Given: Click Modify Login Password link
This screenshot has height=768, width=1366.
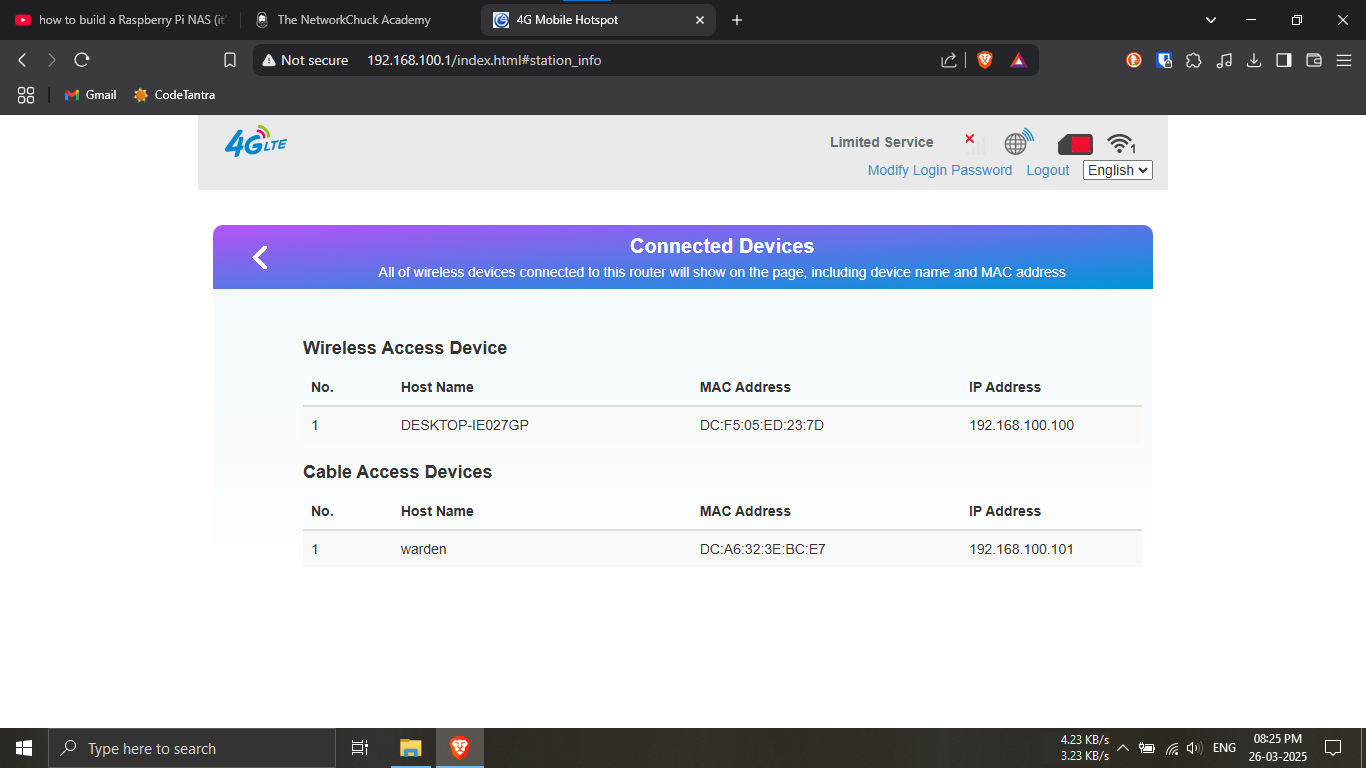Looking at the screenshot, I should click(939, 170).
